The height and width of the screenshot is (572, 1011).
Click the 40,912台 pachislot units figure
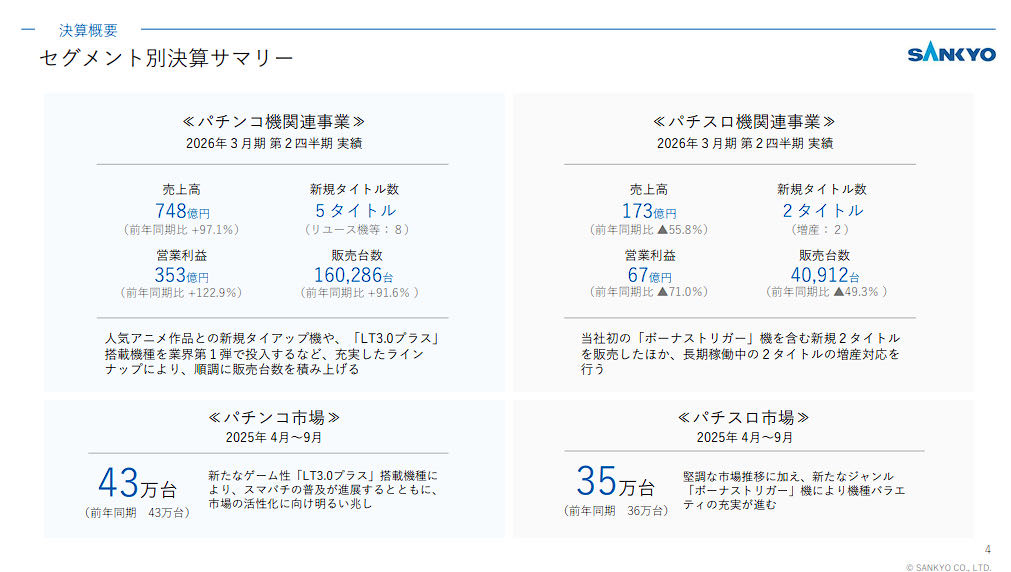pos(824,275)
